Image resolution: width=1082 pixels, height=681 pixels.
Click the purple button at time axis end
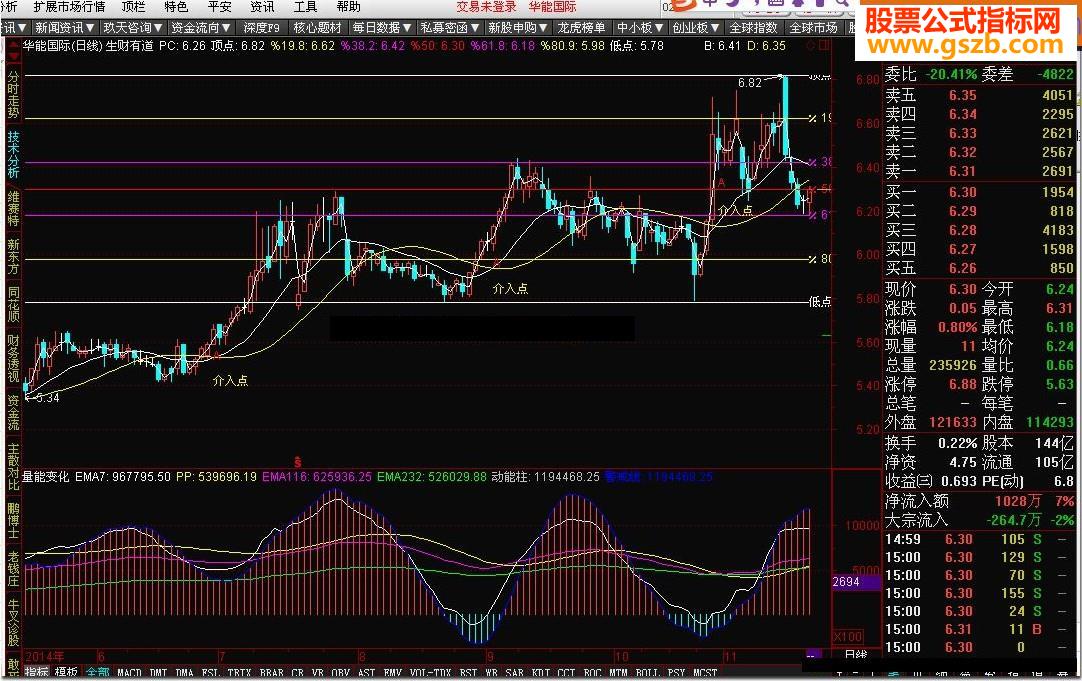click(814, 654)
